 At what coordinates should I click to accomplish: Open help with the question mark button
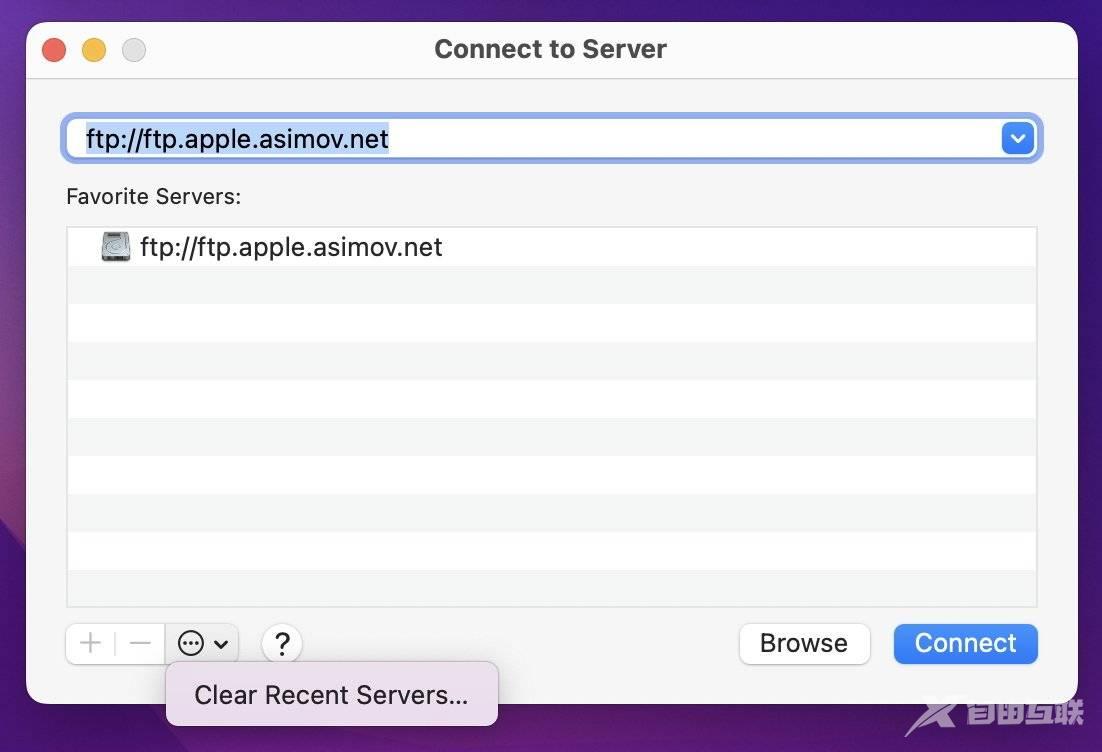pyautogui.click(x=282, y=644)
